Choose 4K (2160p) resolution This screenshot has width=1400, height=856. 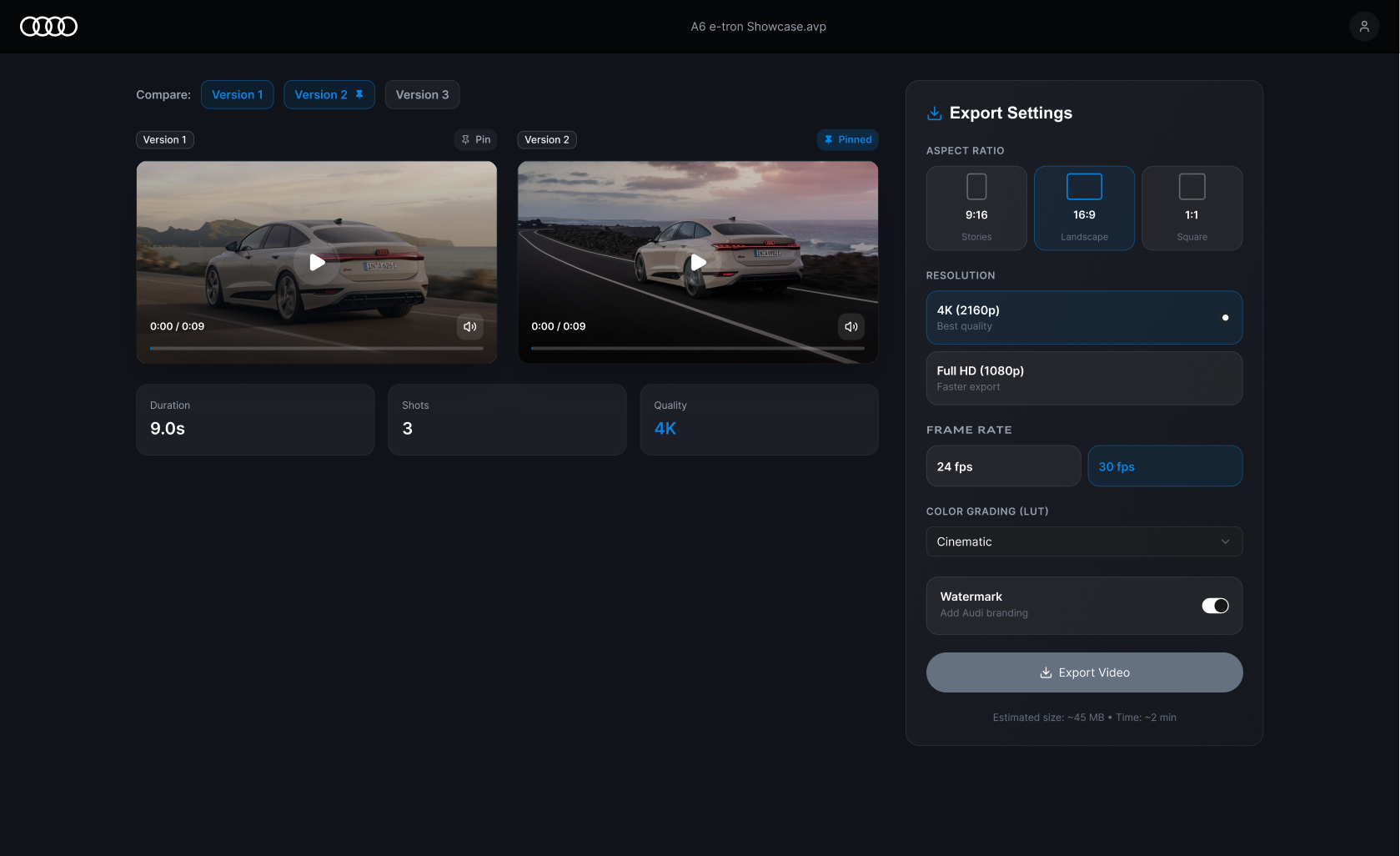(x=1084, y=317)
